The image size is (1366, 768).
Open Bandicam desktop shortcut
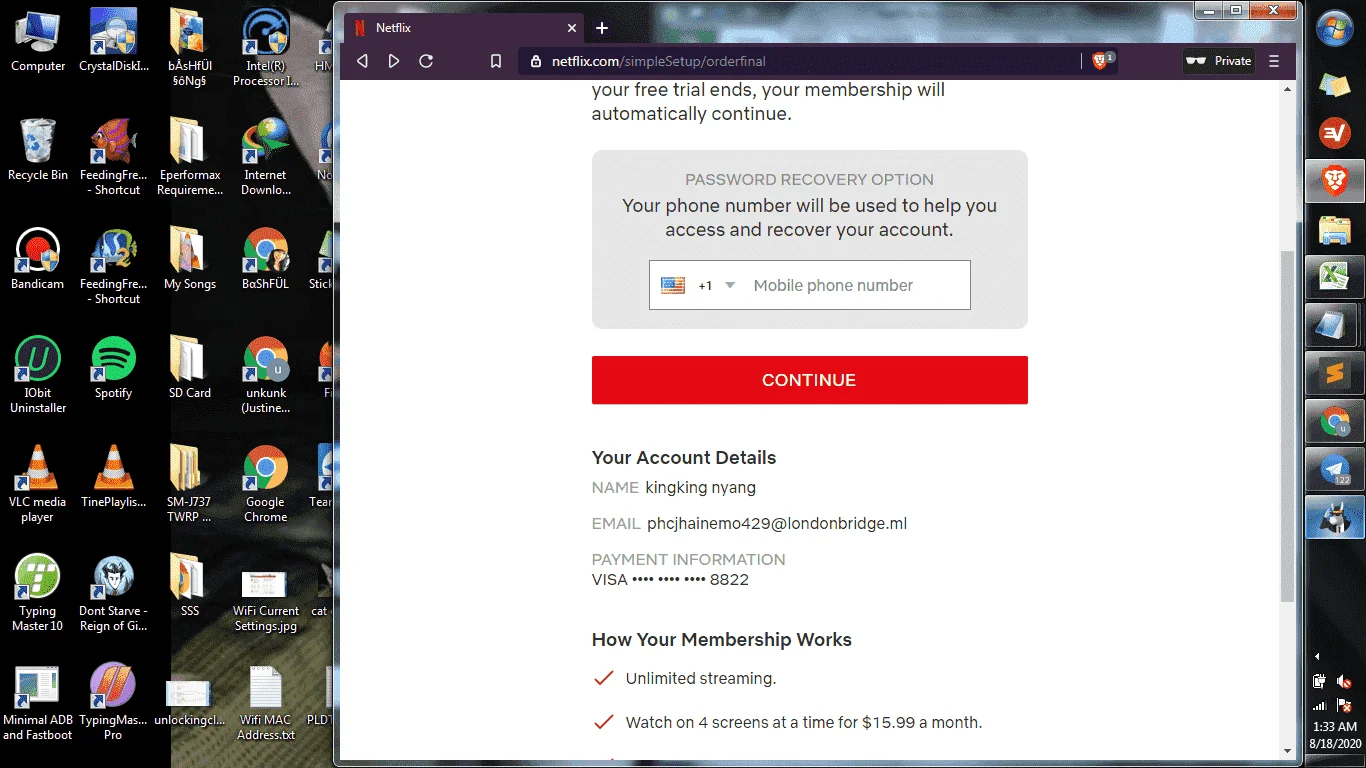coord(38,258)
